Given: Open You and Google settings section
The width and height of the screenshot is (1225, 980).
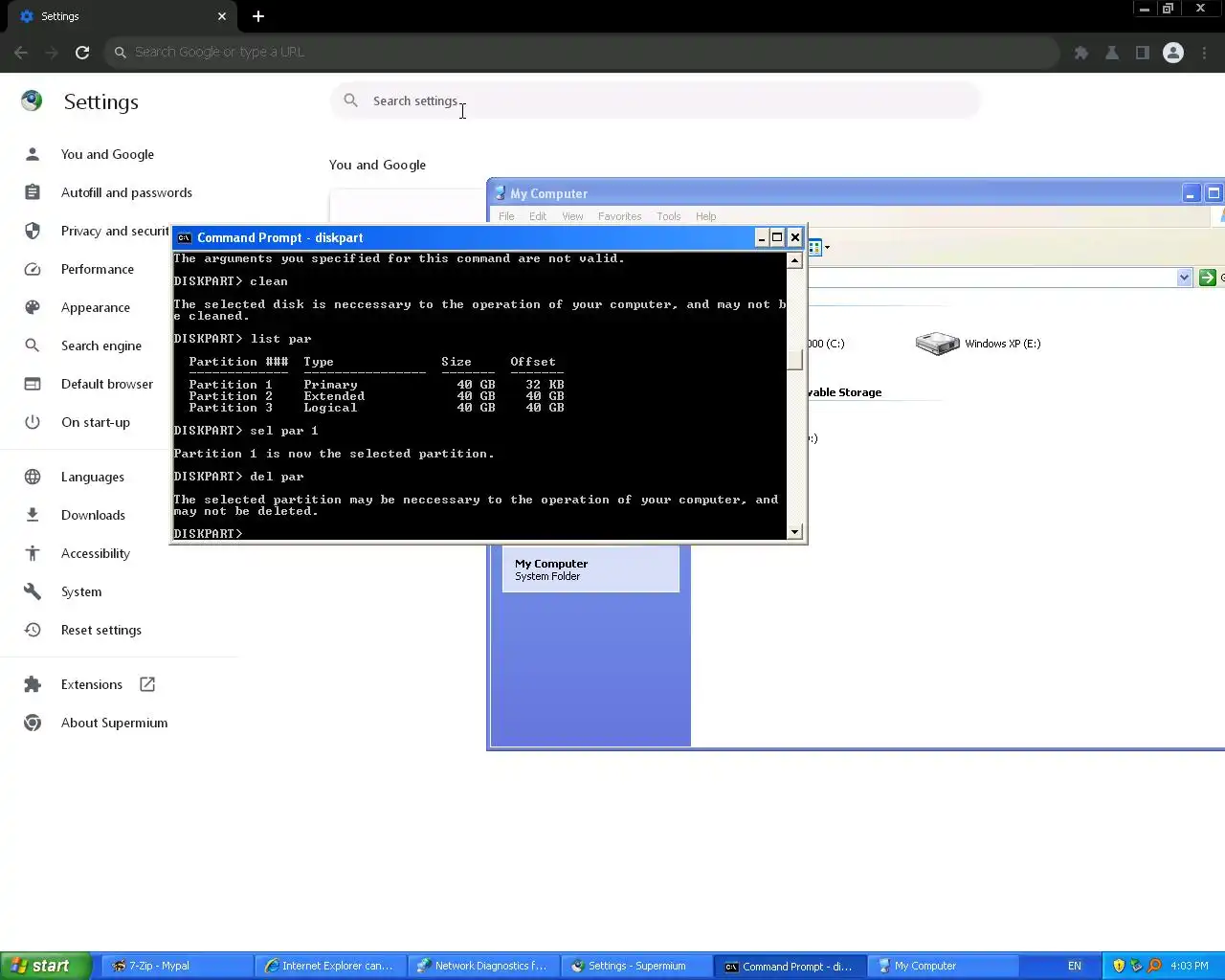Looking at the screenshot, I should point(107,154).
